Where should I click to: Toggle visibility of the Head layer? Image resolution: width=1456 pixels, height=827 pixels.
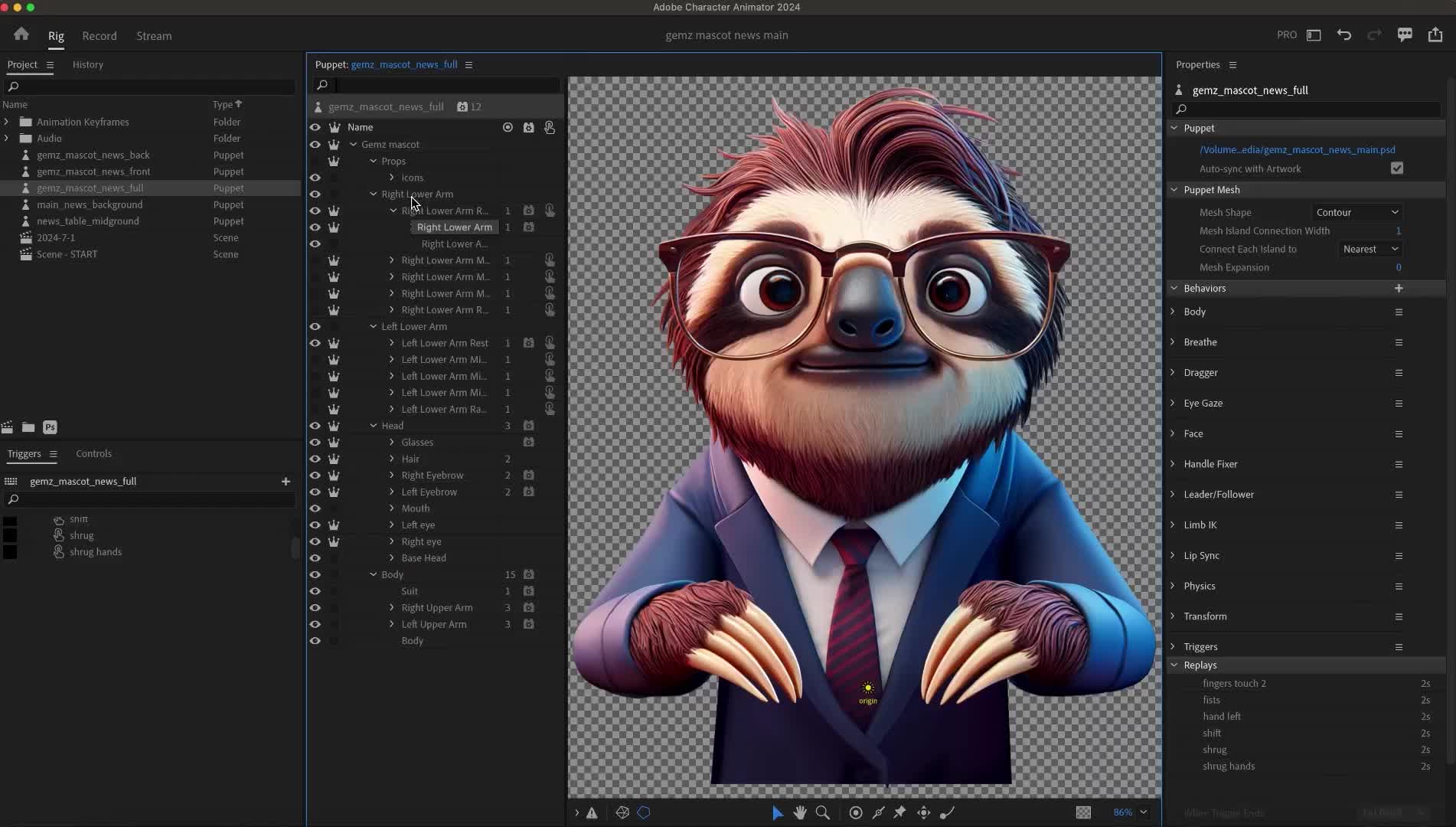tap(315, 426)
